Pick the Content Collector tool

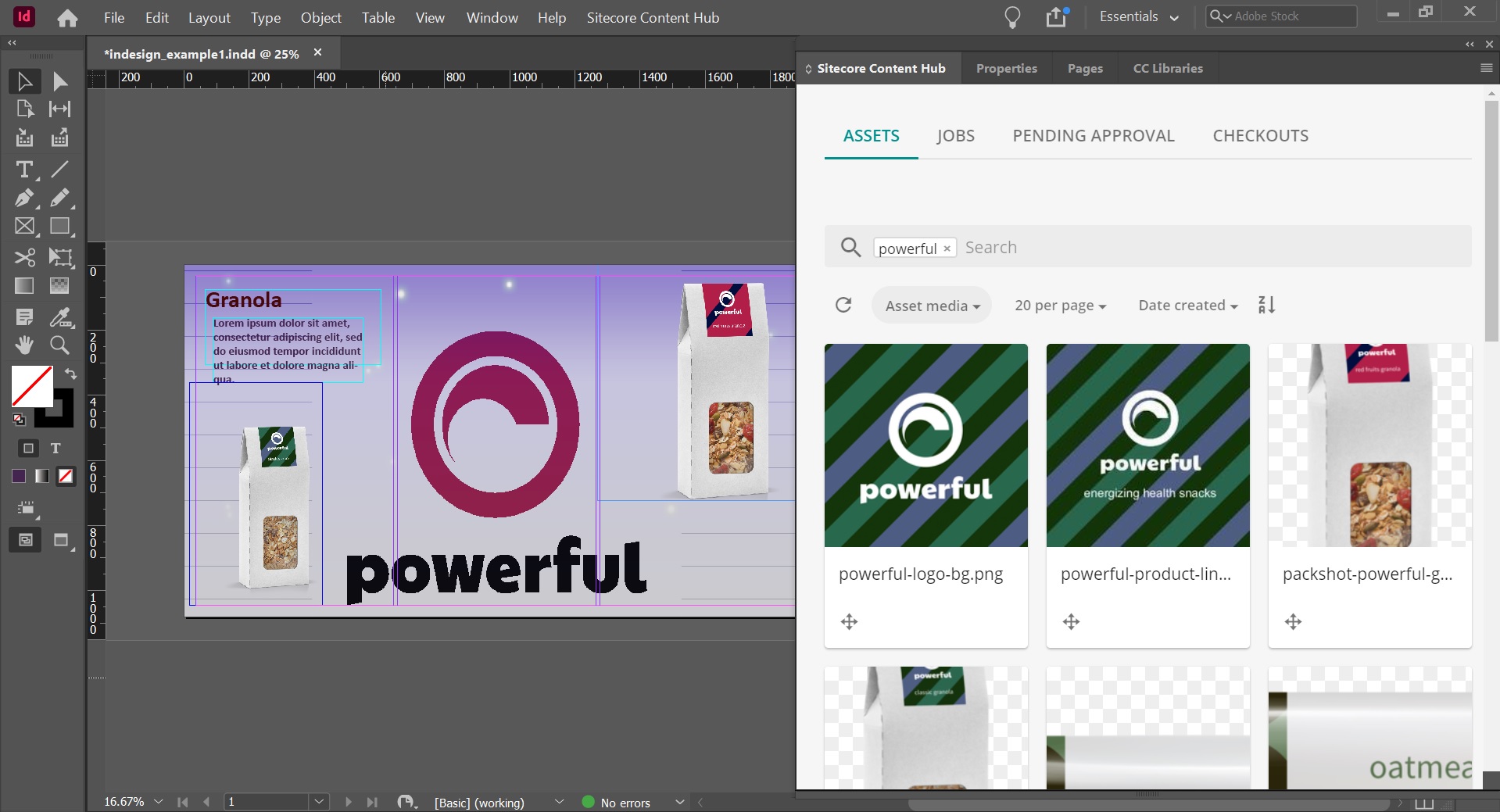[x=24, y=138]
